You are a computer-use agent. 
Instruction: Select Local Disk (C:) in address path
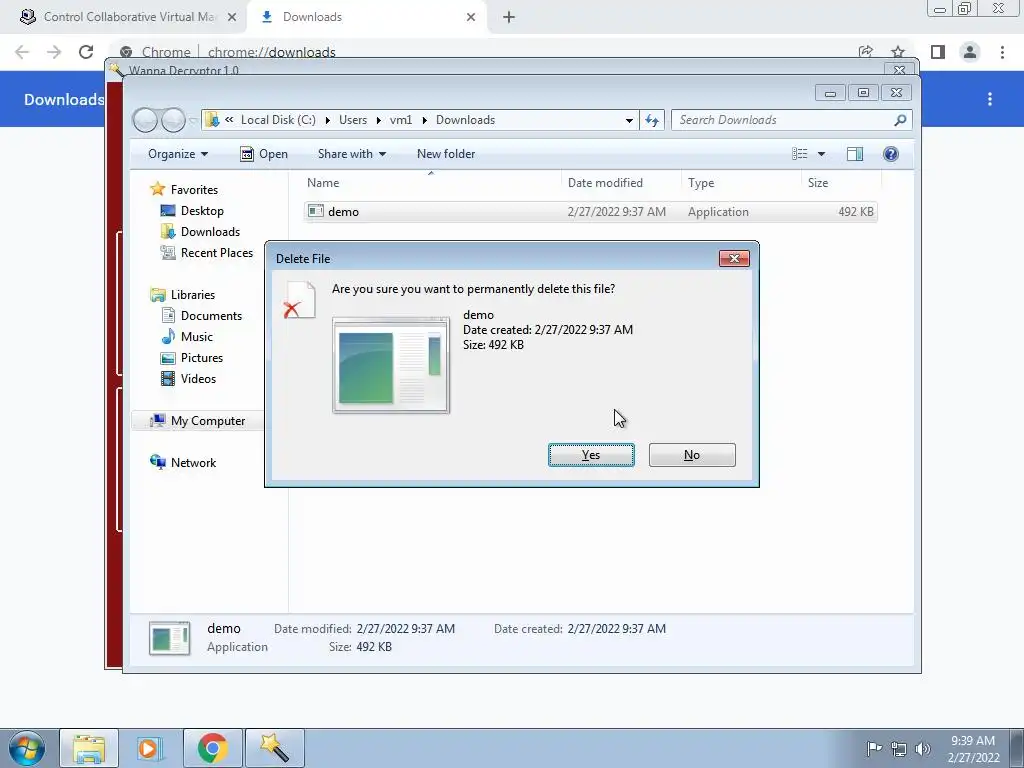tap(278, 120)
